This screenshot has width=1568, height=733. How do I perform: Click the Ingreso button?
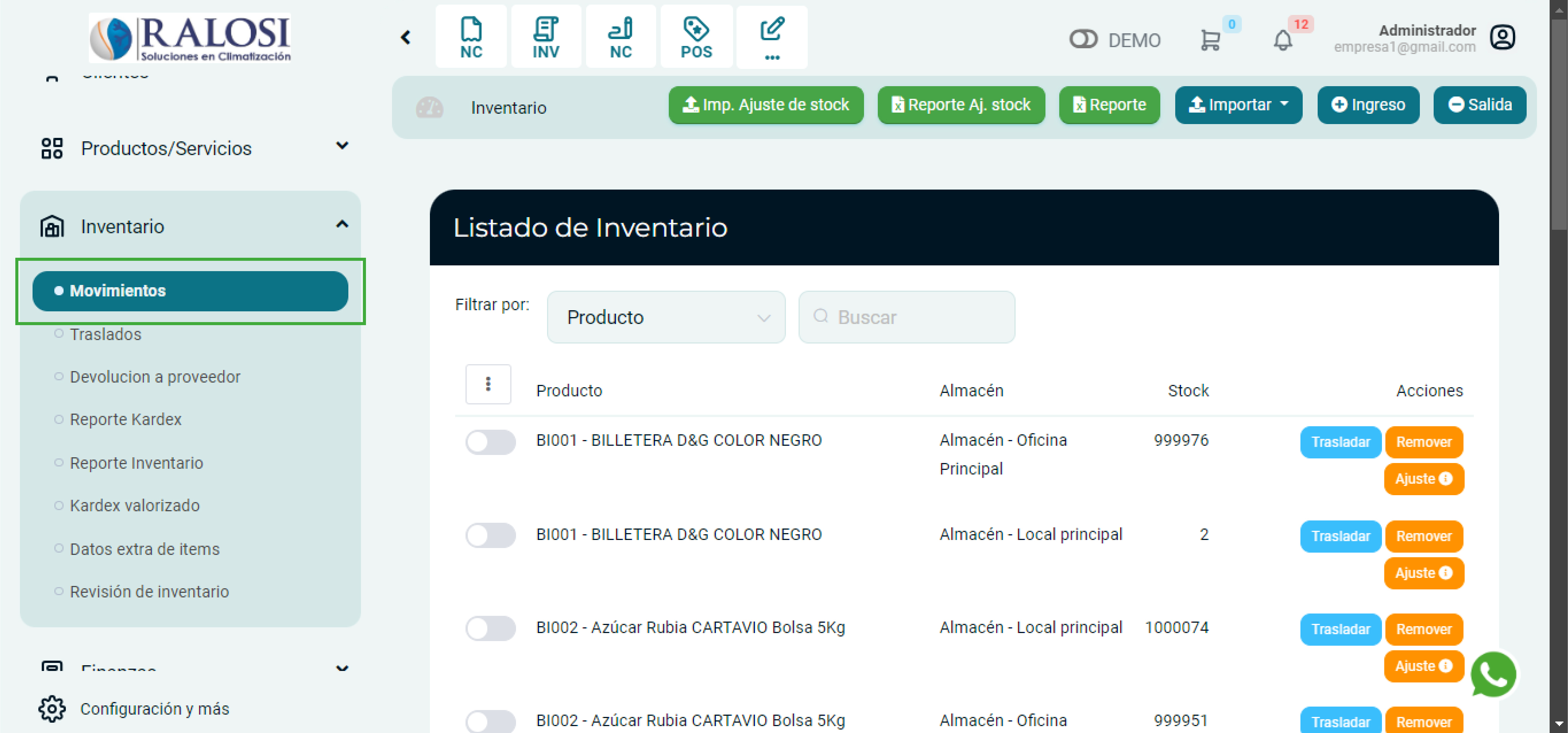(x=1368, y=105)
